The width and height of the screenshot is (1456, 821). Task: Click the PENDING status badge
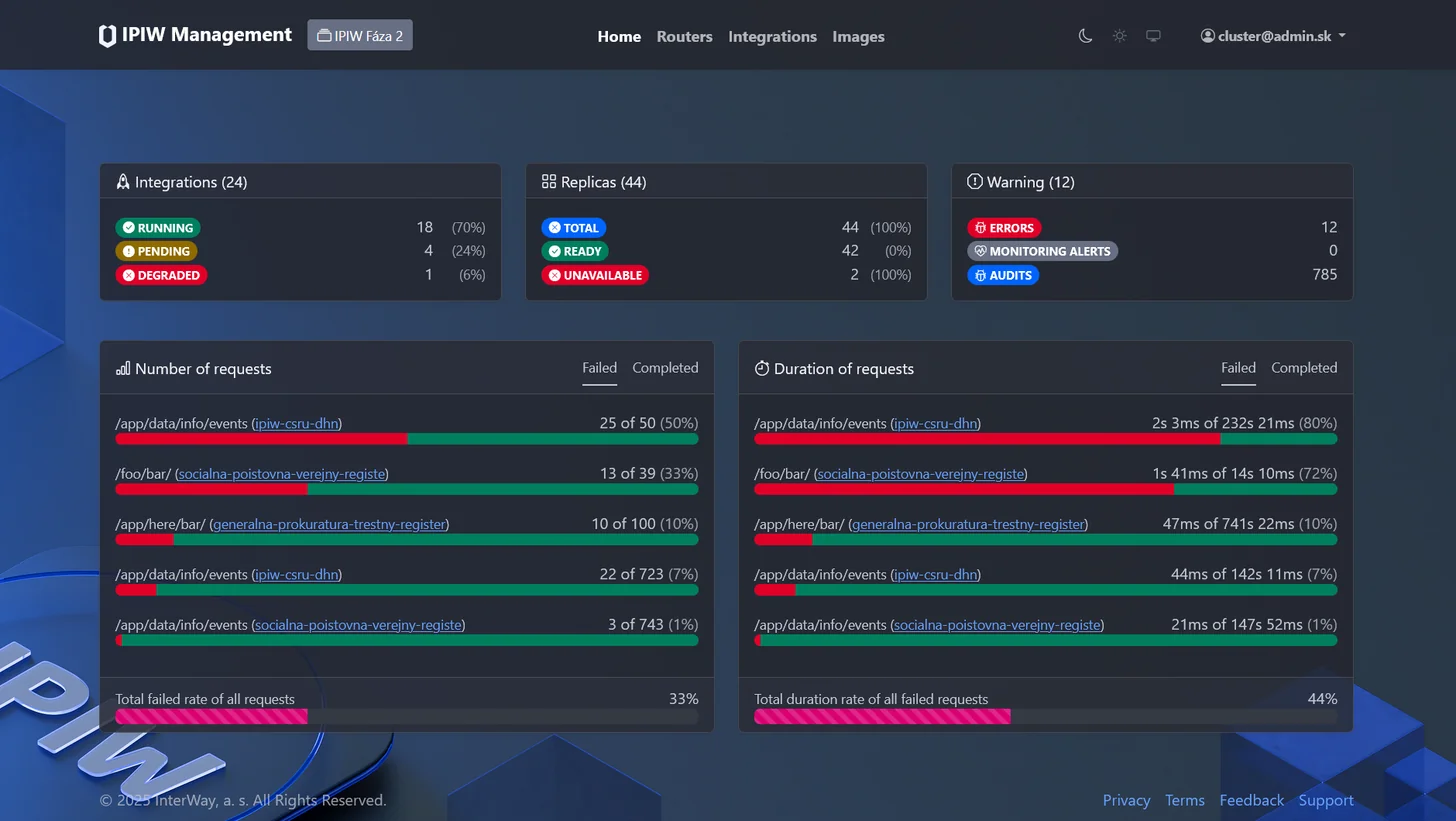(156, 251)
